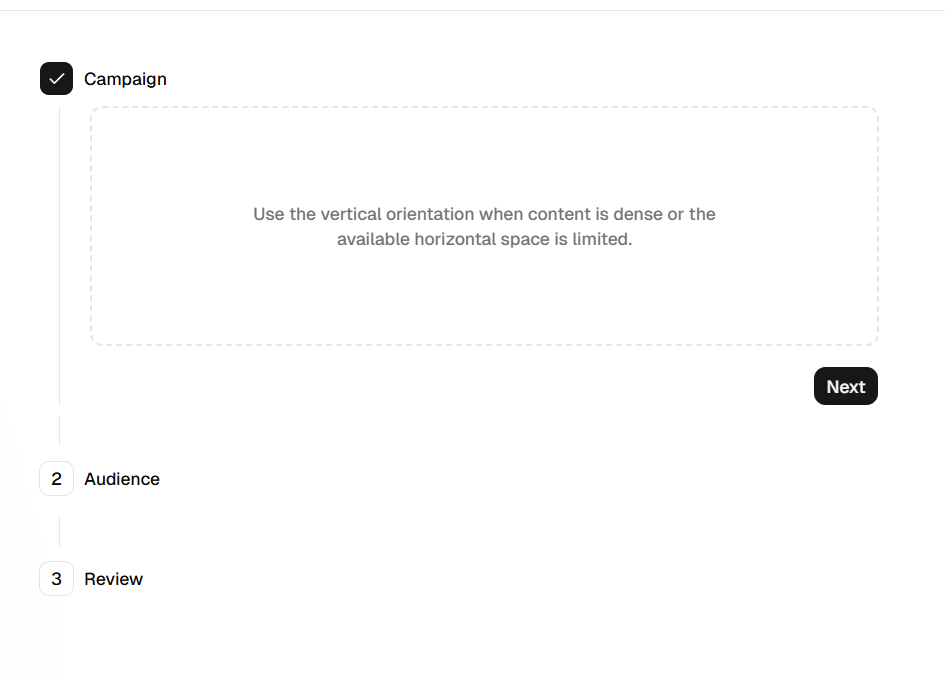This screenshot has width=945, height=679.
Task: Click the horizontal divider line at the top
Action: pyautogui.click(x=472, y=10)
